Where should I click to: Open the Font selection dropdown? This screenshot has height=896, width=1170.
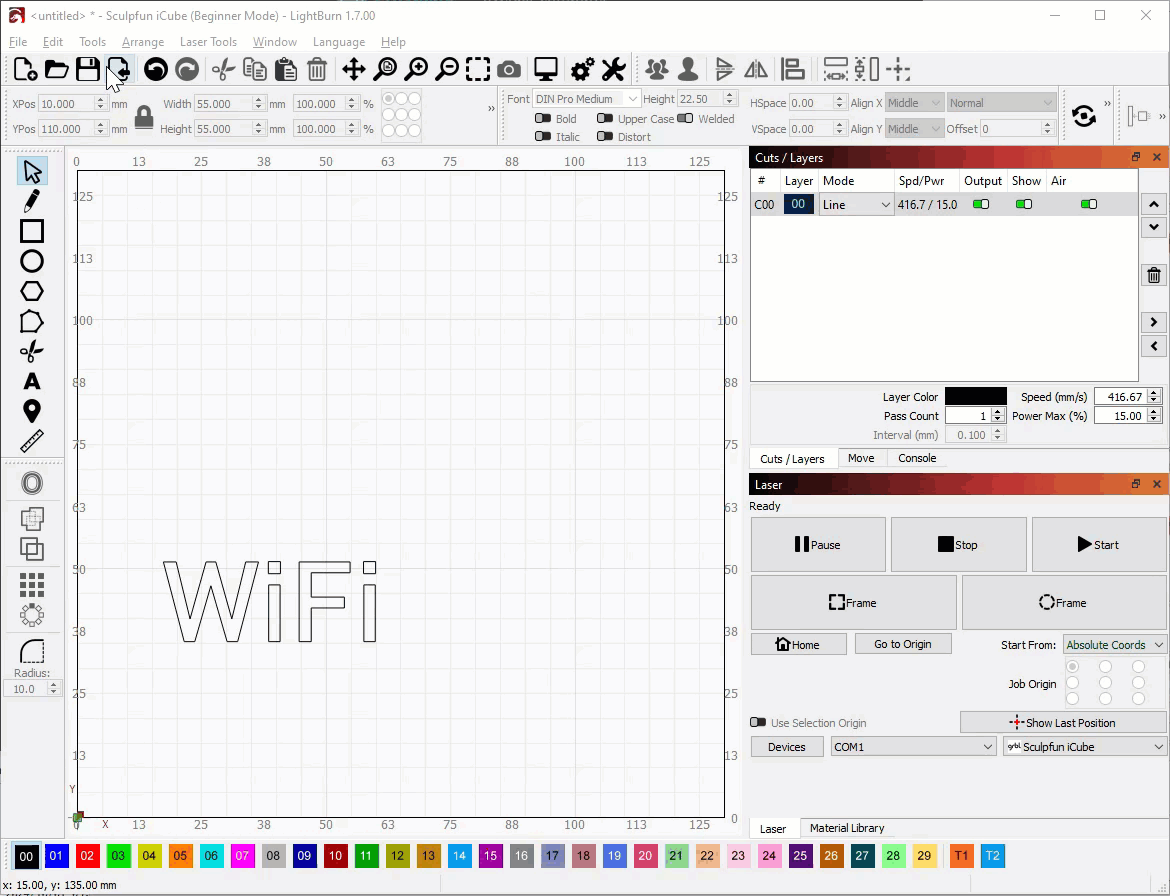tap(586, 99)
